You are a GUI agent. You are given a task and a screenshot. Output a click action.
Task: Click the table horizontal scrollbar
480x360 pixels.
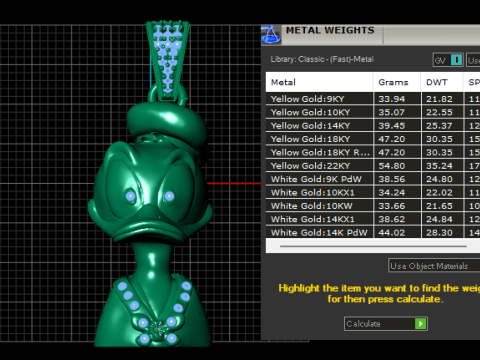[373, 246]
